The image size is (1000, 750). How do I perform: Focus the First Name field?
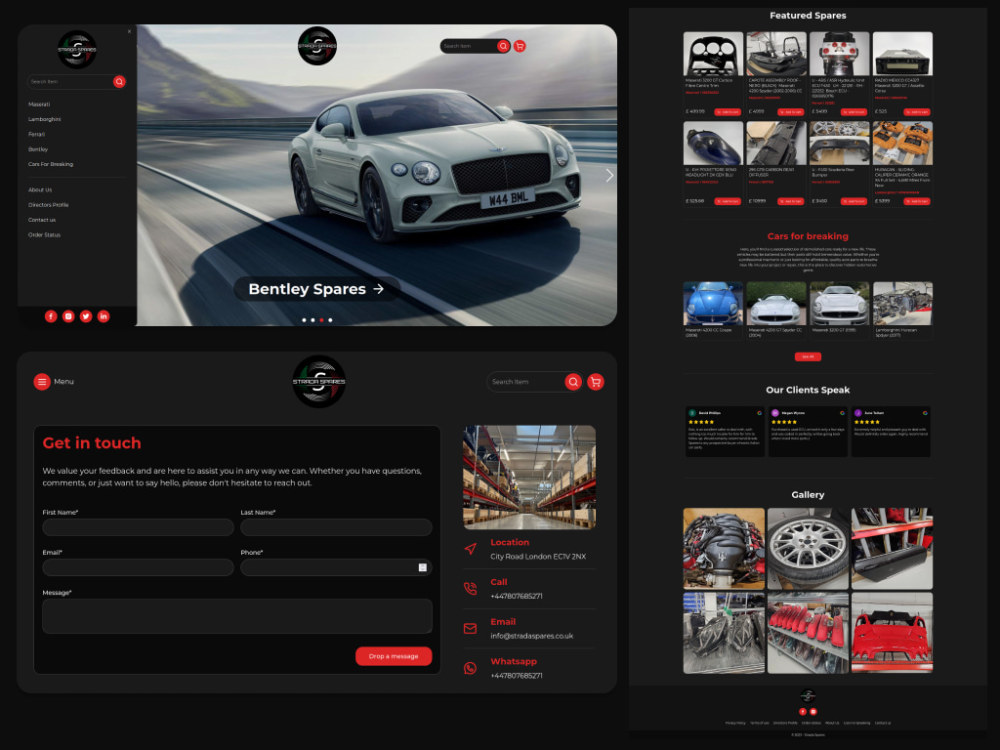tap(138, 527)
